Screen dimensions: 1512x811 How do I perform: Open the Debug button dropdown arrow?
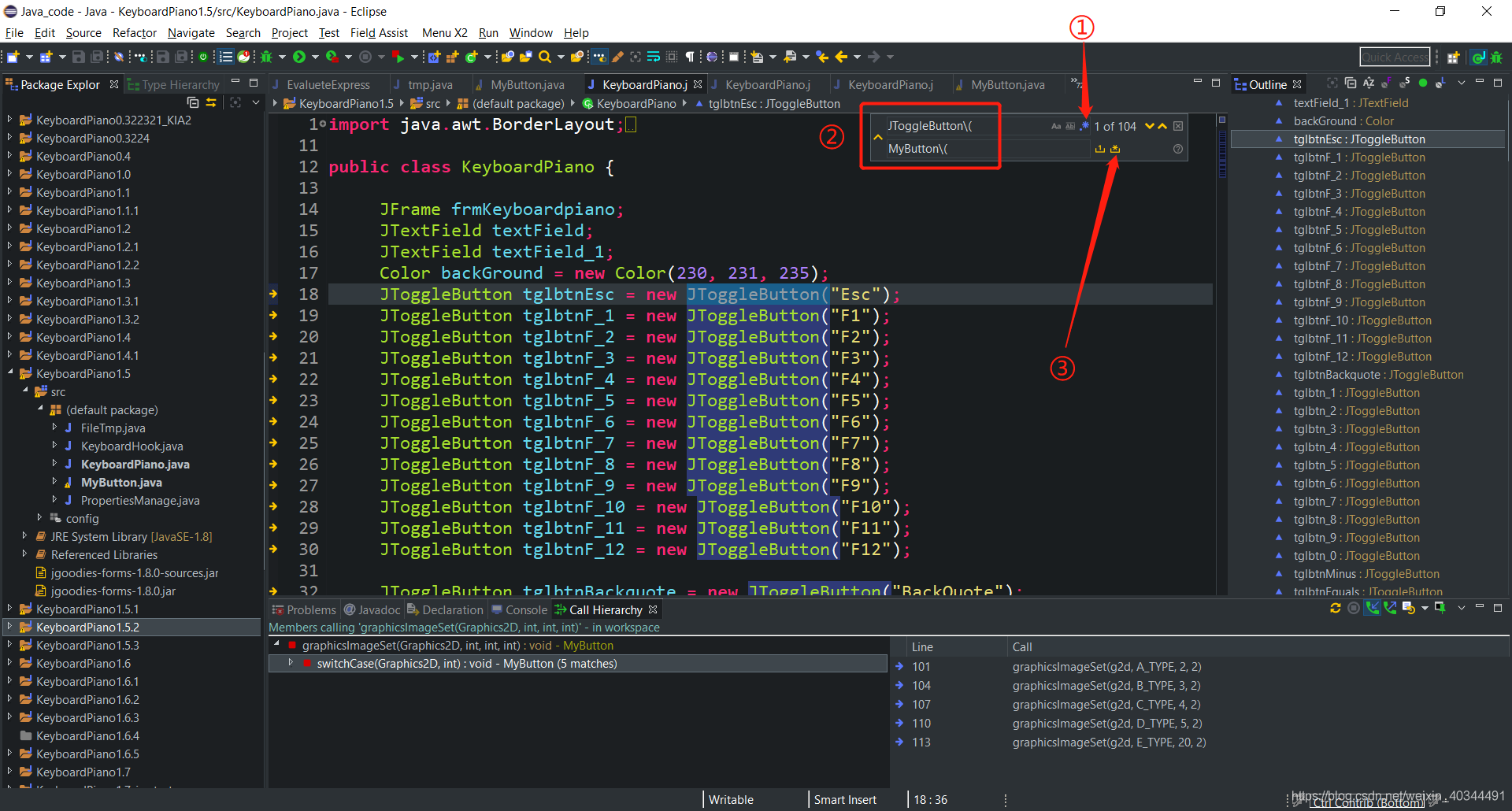(x=282, y=57)
